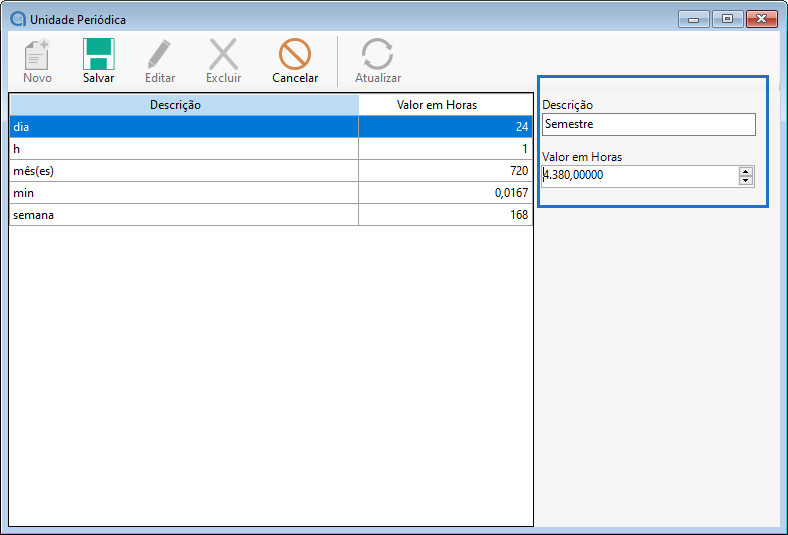Viewport: 788px width, 535px height.
Task: Minimize the Unidade Periódica window
Action: [x=693, y=19]
